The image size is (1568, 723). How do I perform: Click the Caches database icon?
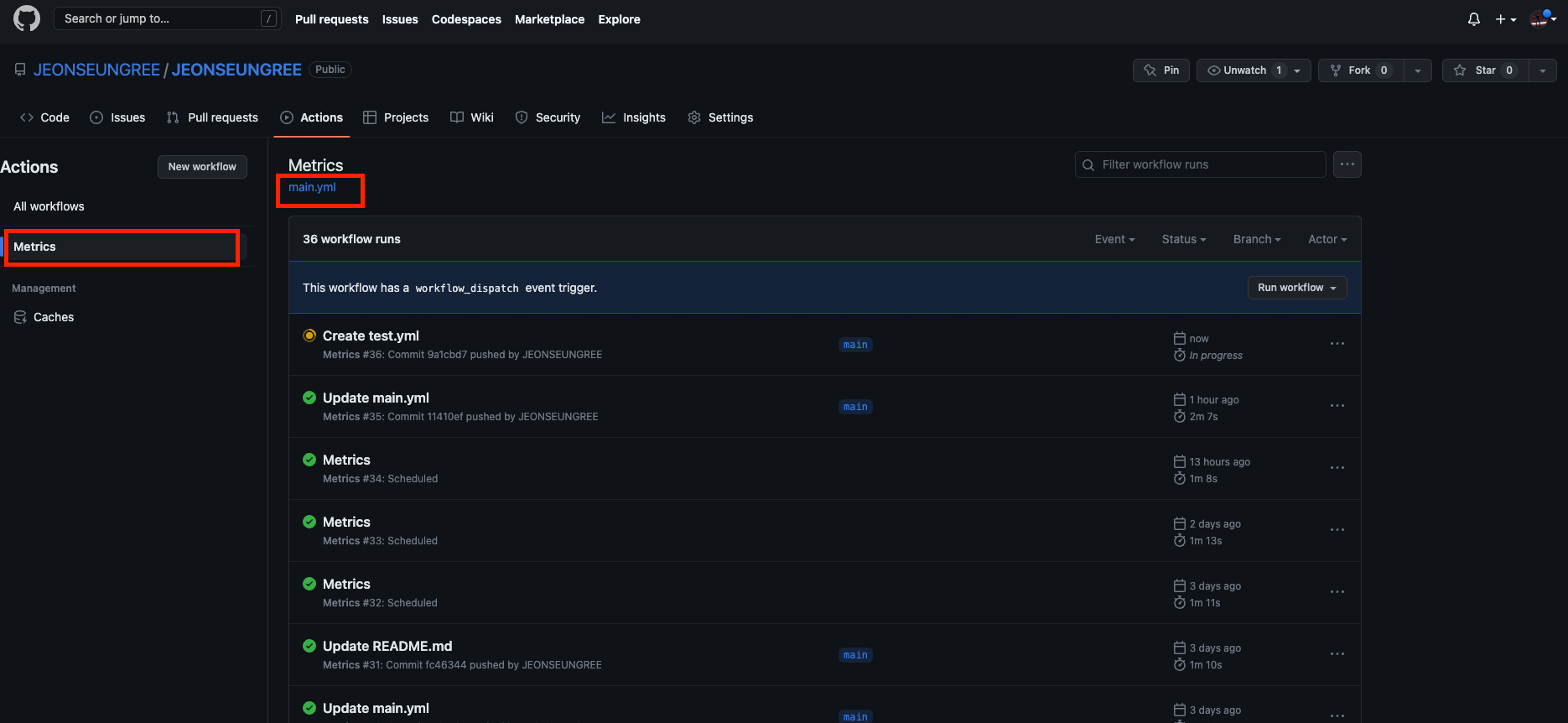pos(20,317)
